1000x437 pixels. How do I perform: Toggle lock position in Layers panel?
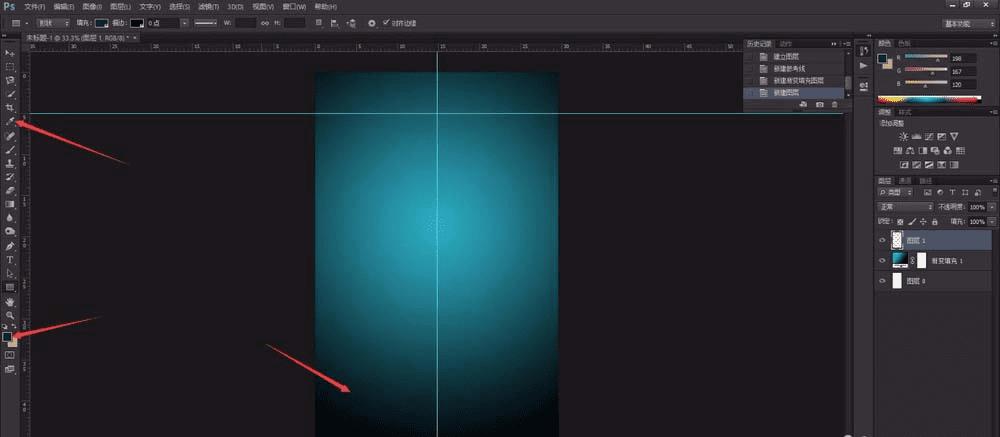pos(923,221)
